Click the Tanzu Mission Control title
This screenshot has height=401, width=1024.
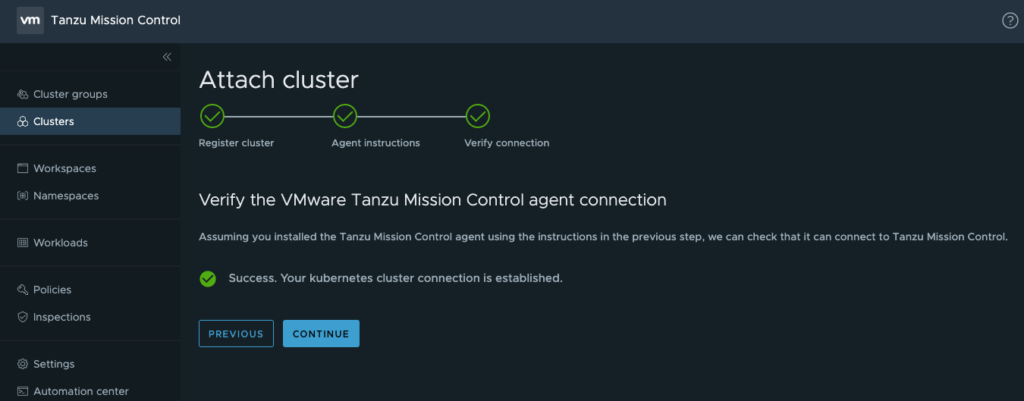pyautogui.click(x=116, y=21)
